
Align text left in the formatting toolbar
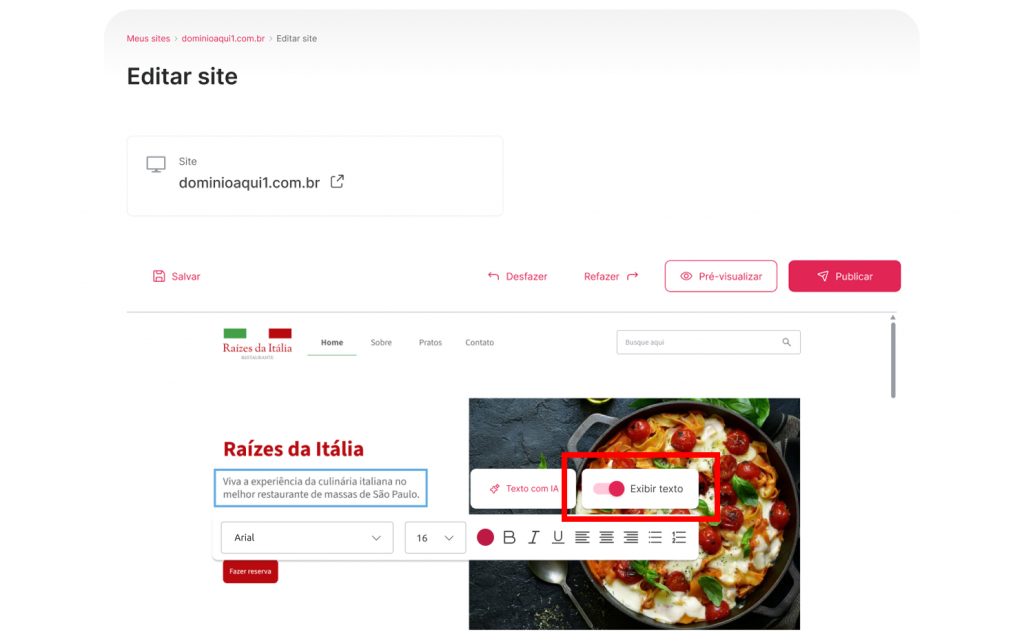[582, 537]
